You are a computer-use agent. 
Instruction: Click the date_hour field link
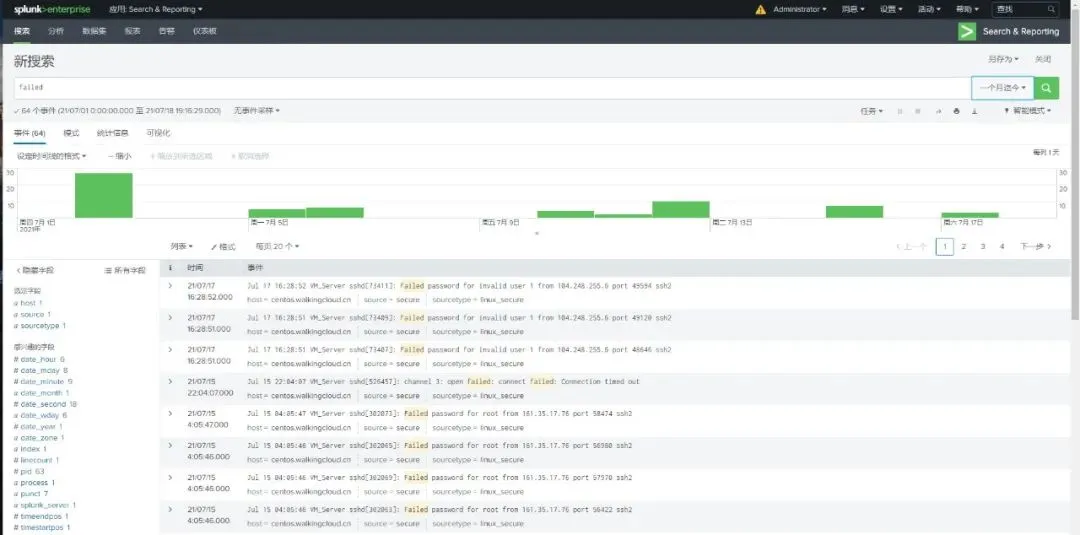pos(38,359)
